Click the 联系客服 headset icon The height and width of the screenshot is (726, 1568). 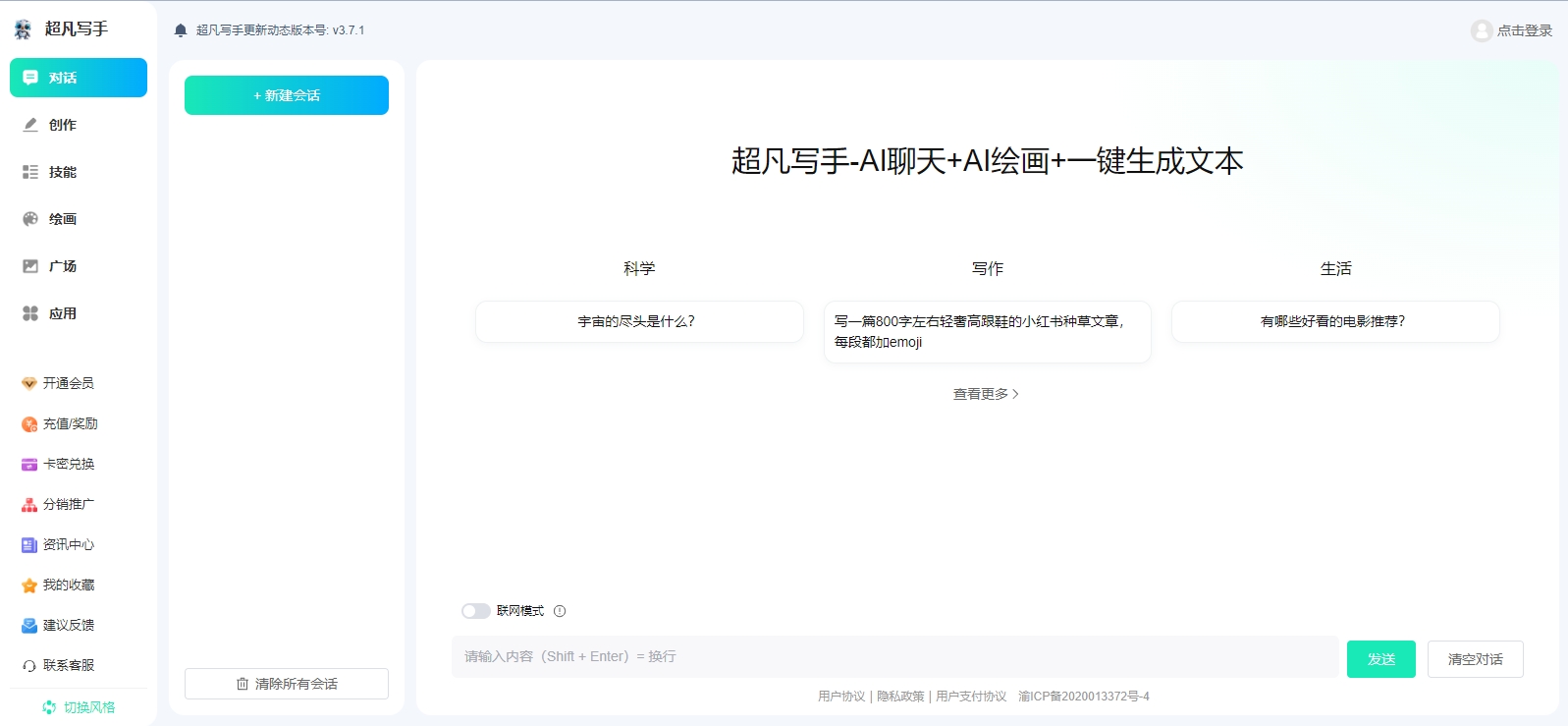click(x=29, y=665)
